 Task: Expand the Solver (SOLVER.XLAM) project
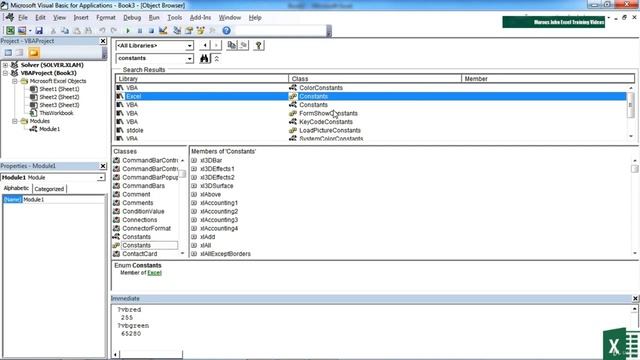[5, 65]
